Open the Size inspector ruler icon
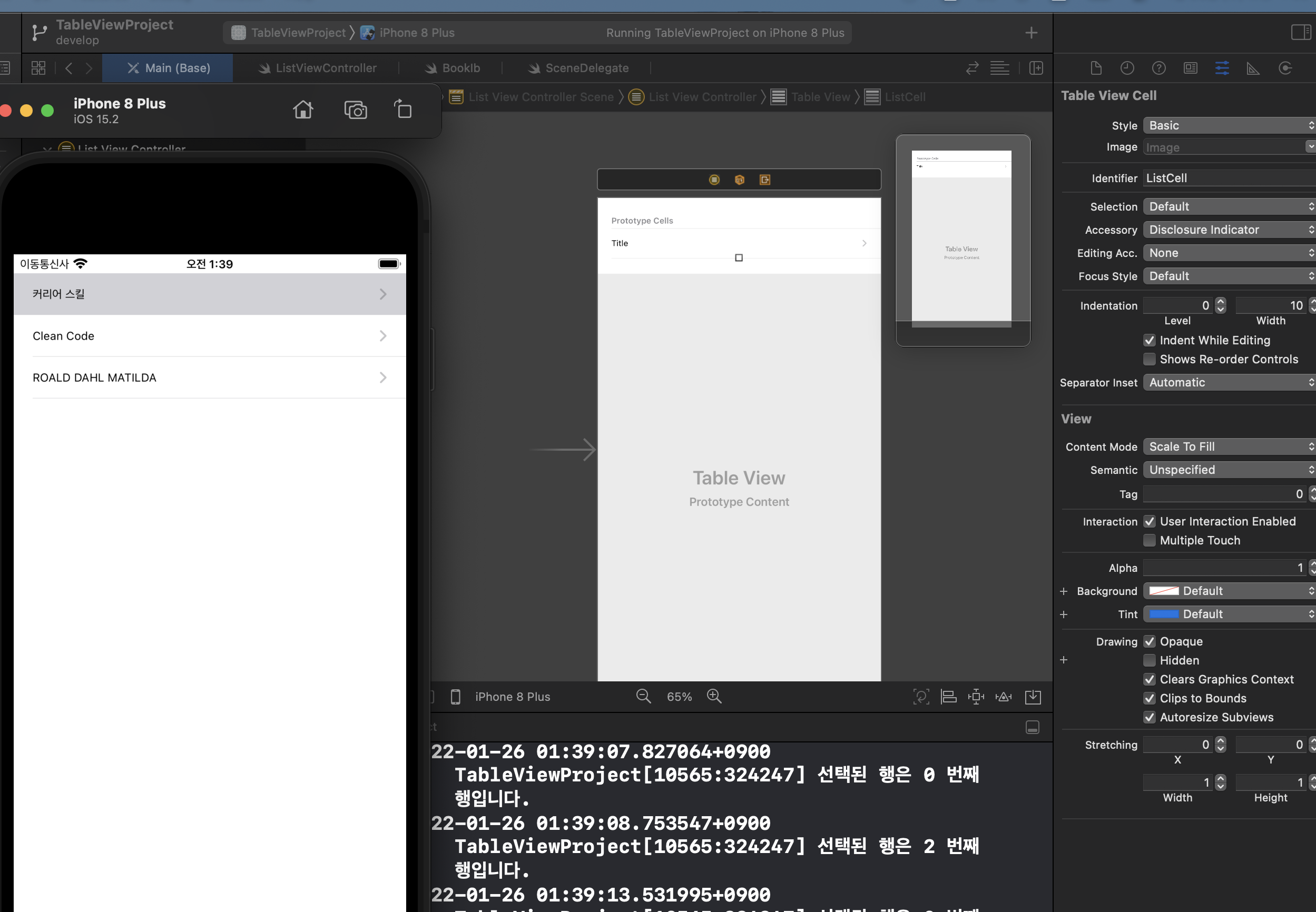The image size is (1316, 912). tap(1253, 68)
